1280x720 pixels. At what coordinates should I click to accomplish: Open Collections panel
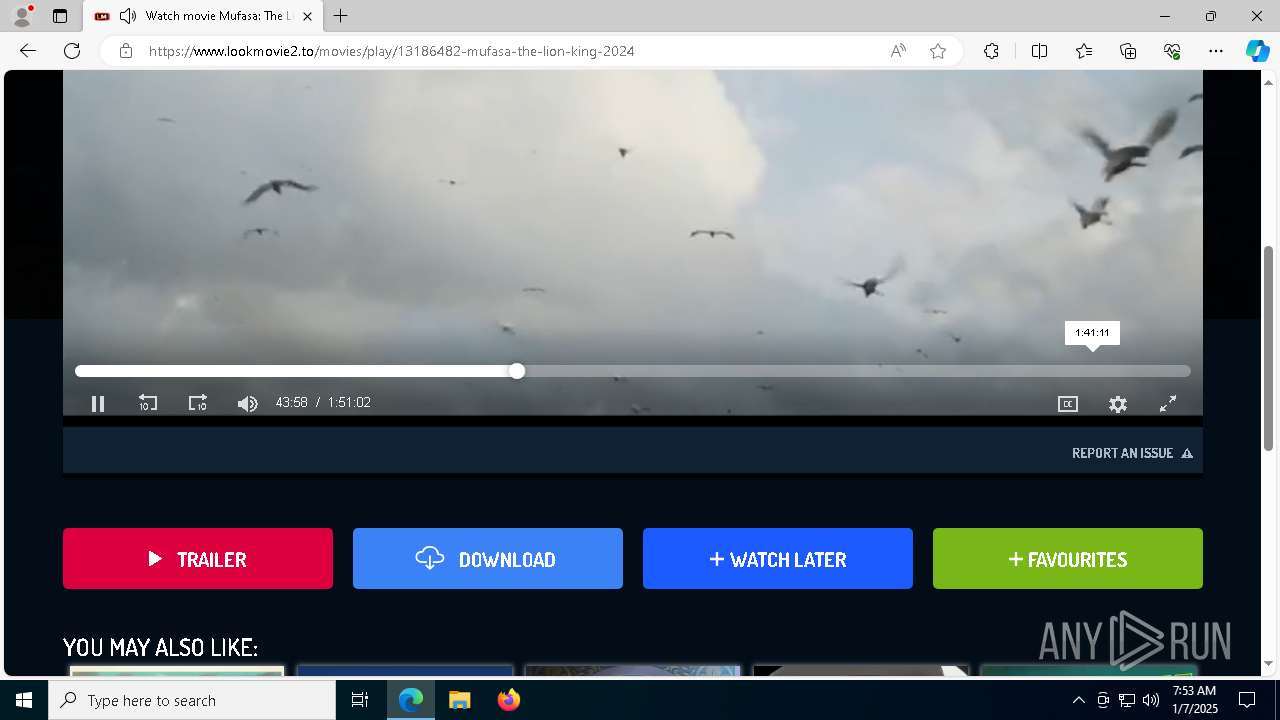click(x=1128, y=51)
